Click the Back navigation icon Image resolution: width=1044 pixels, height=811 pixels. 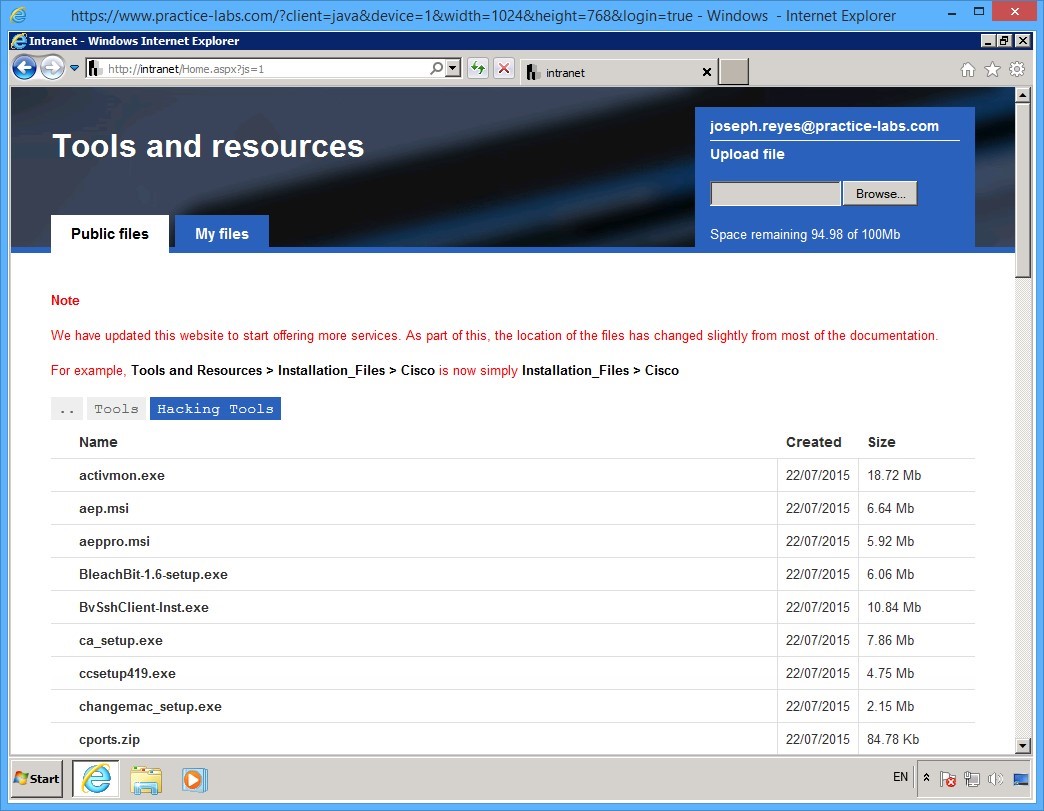(x=24, y=67)
